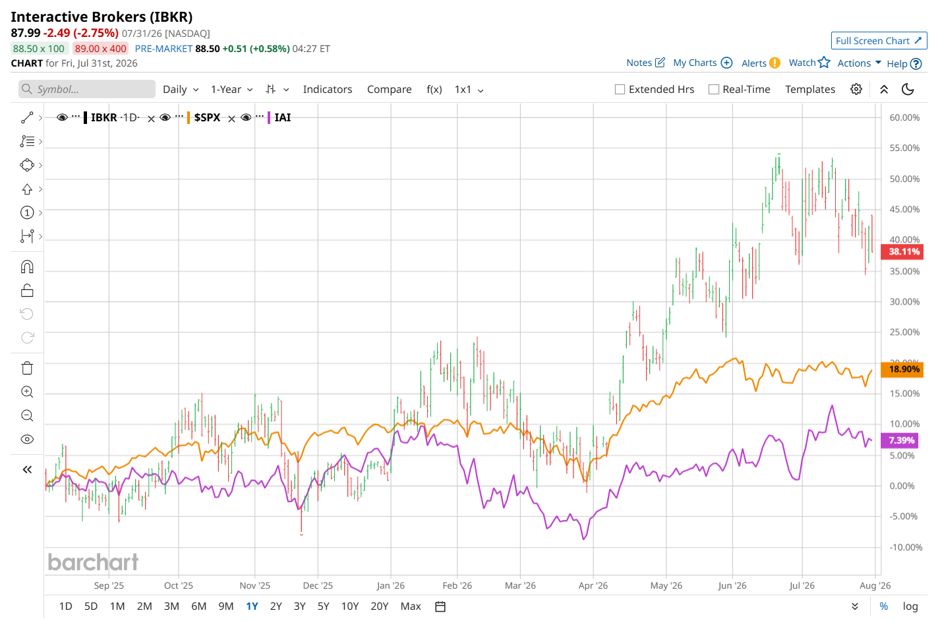Hide the IAI series eye icon

click(245, 117)
